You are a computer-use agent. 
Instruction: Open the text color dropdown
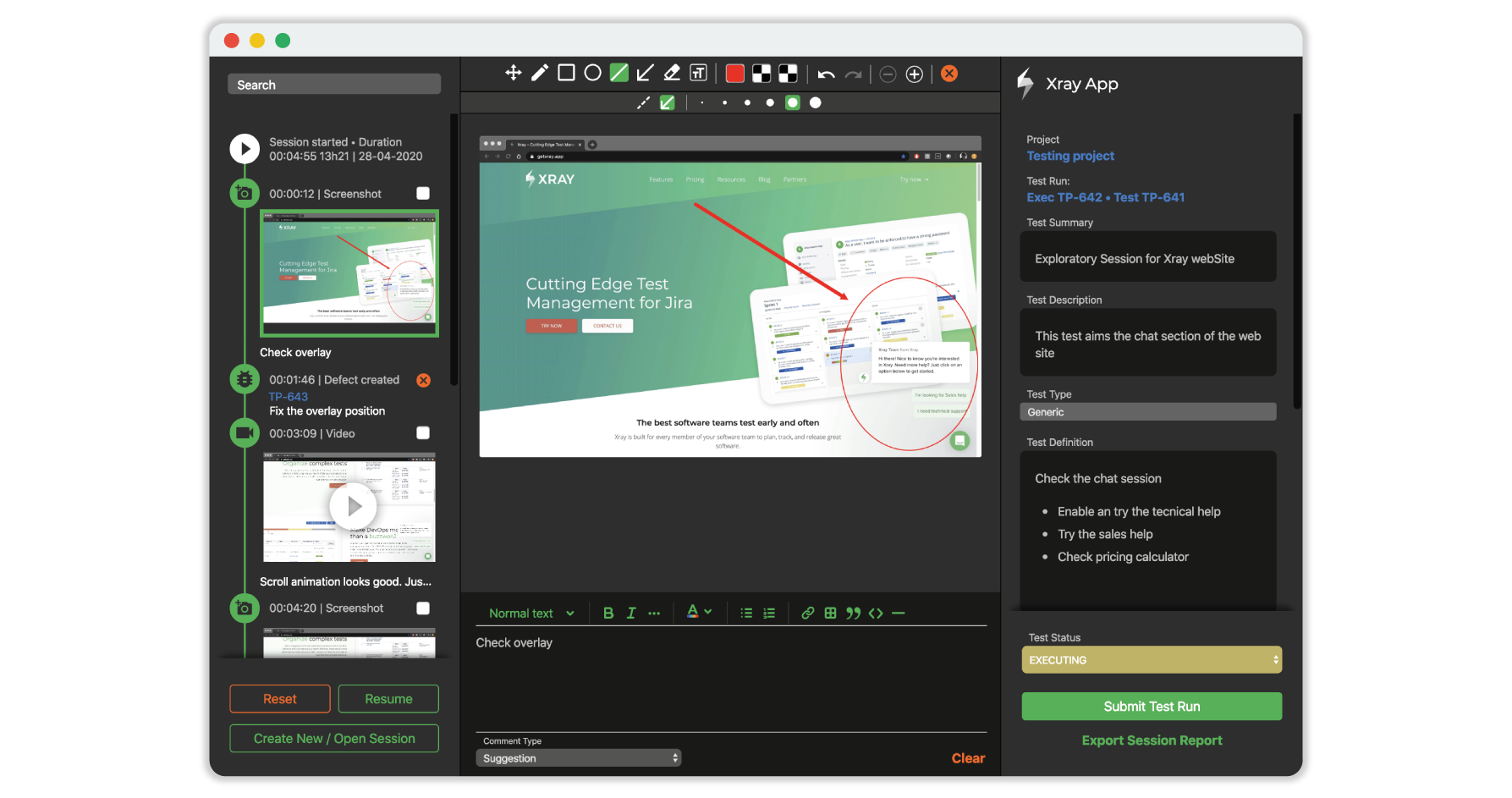click(699, 612)
